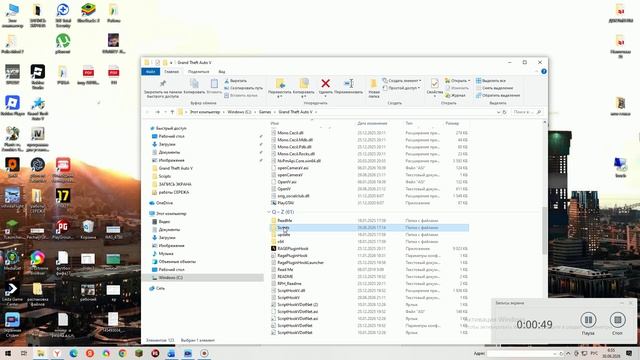
Task: Click the New folder (Новая папка) icon
Action: (x=373, y=84)
